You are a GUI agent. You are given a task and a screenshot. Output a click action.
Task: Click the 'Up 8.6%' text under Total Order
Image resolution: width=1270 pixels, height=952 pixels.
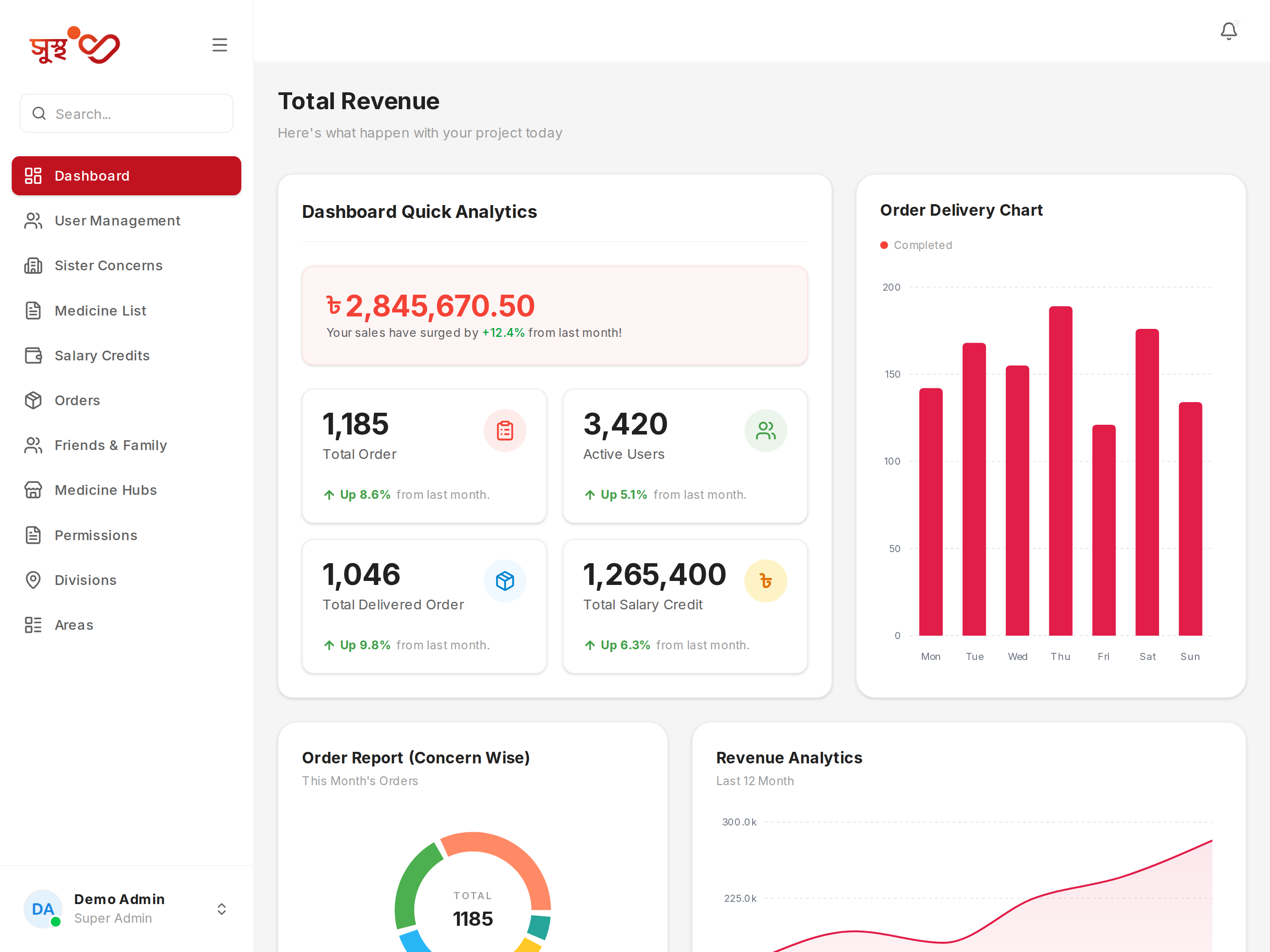(365, 495)
